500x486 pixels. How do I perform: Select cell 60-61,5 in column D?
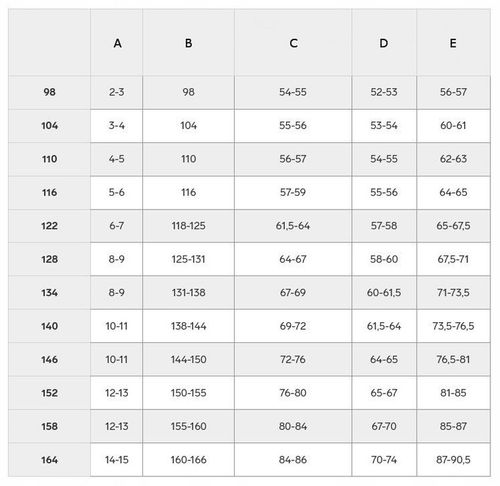click(384, 292)
